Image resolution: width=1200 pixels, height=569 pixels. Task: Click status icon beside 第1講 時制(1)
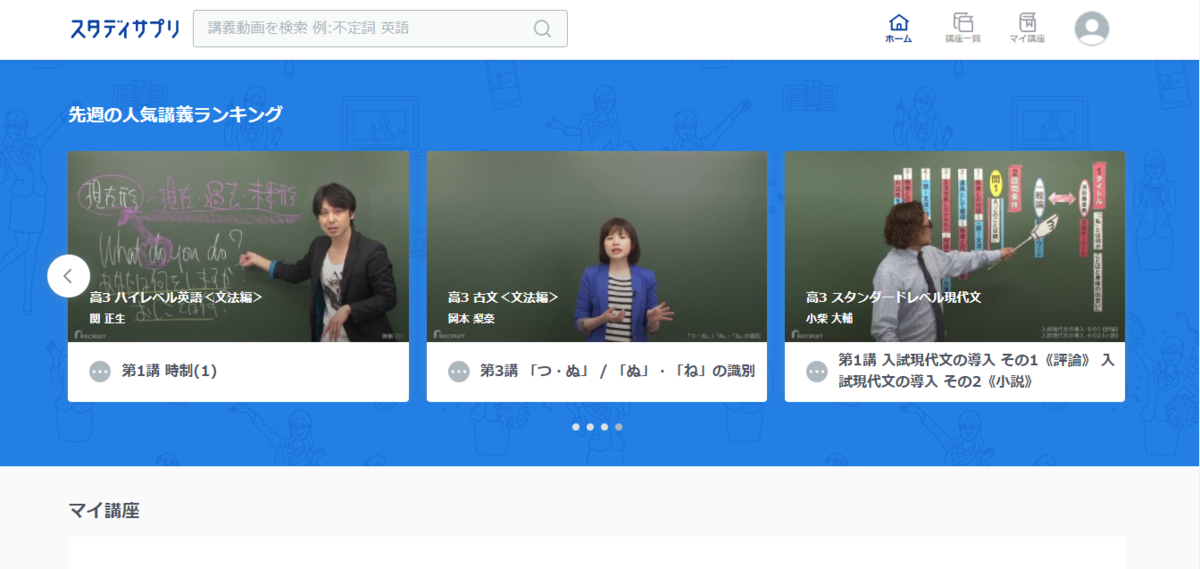100,371
